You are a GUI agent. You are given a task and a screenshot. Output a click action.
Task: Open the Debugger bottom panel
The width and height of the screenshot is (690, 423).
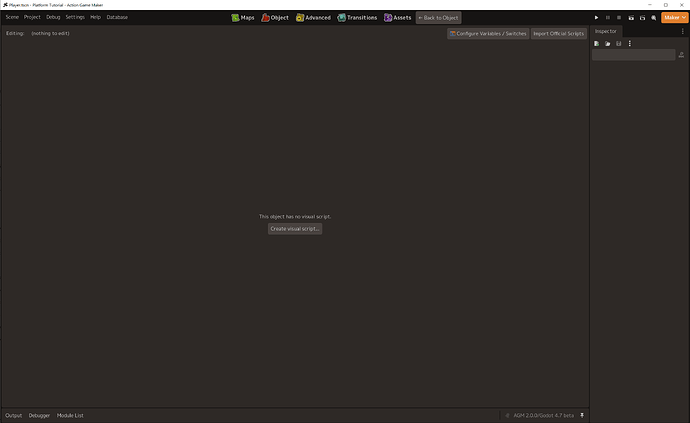(x=39, y=416)
